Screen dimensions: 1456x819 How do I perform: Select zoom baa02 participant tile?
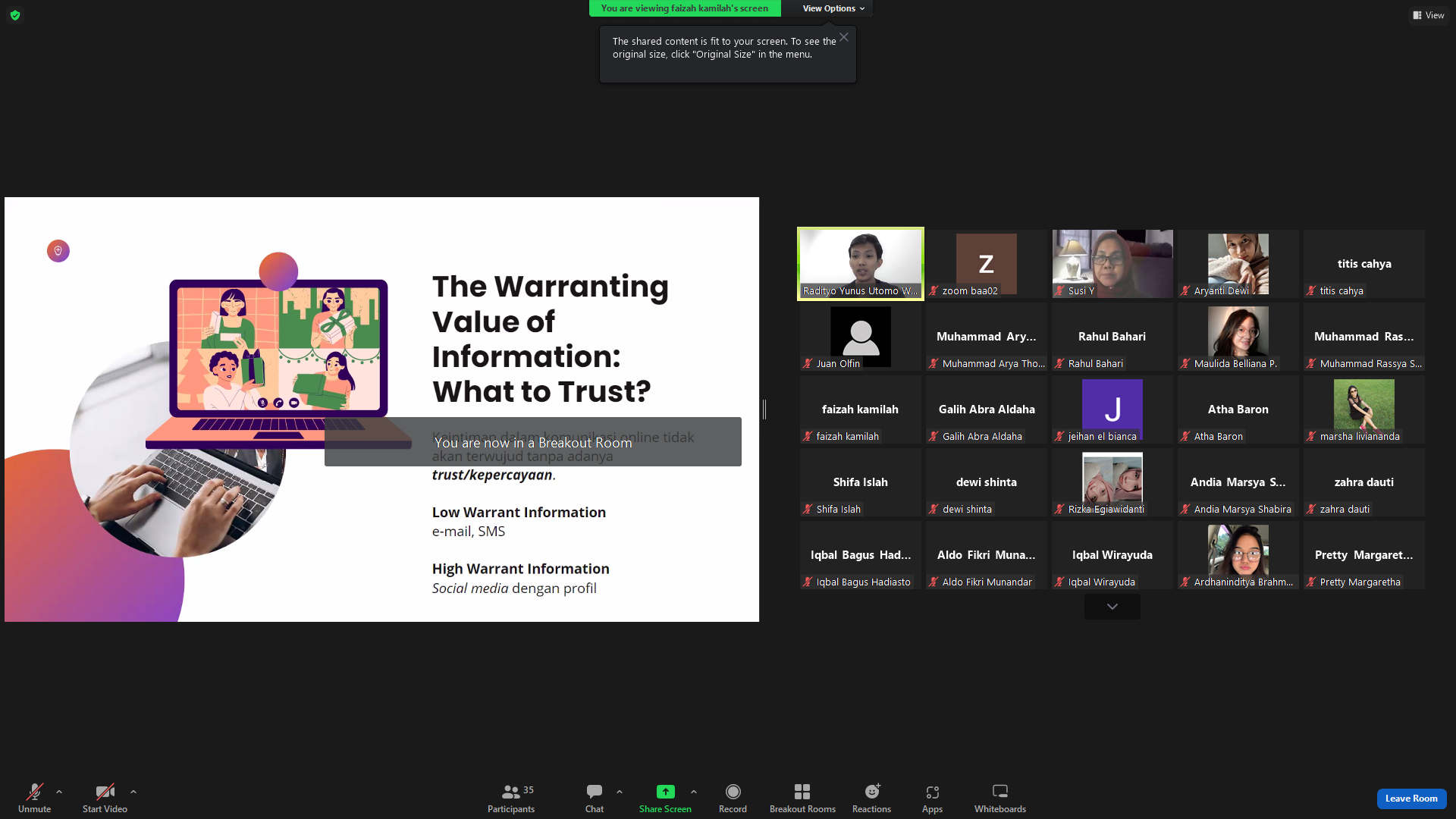(987, 264)
